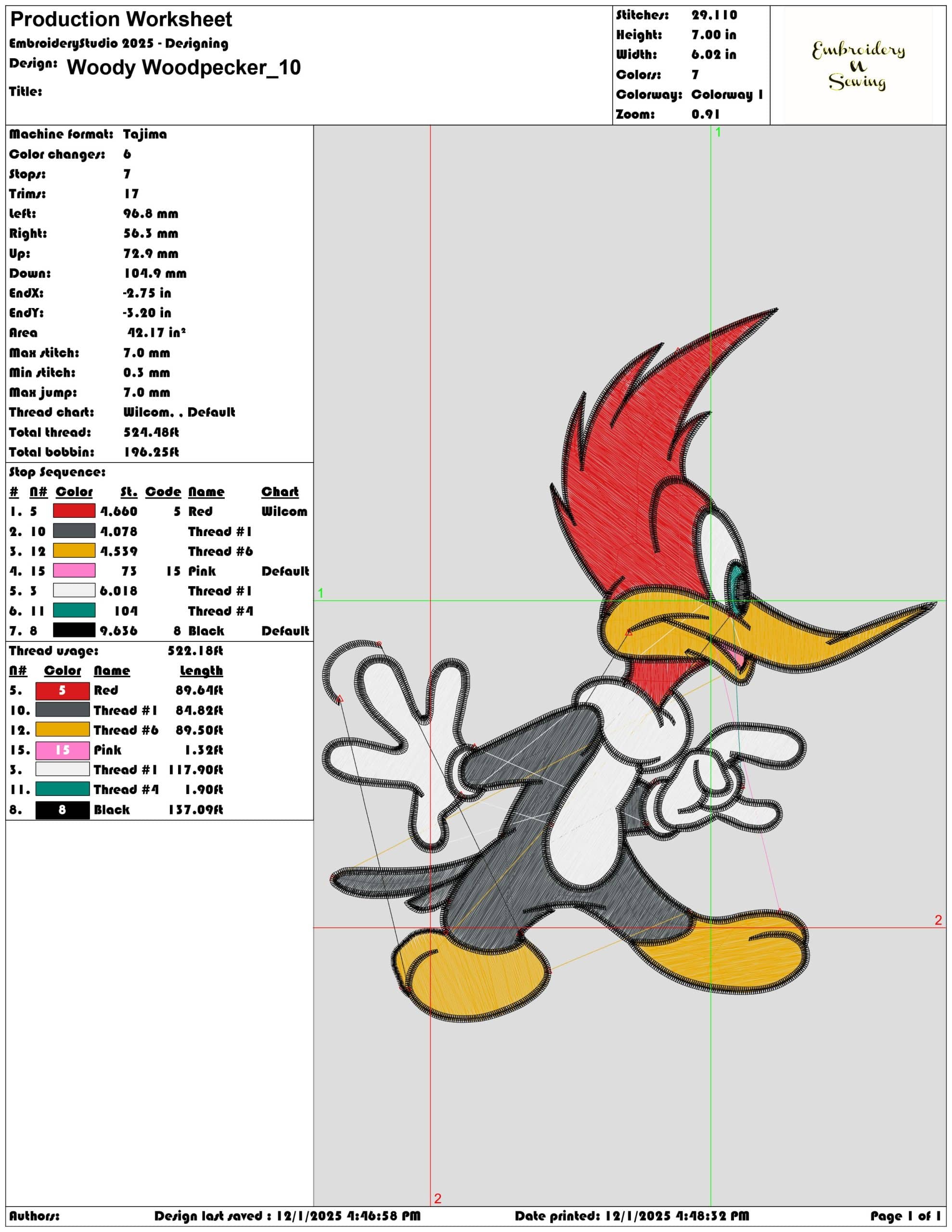Select the stitch count value 29,110
The image size is (952, 1232).
[x=714, y=15]
